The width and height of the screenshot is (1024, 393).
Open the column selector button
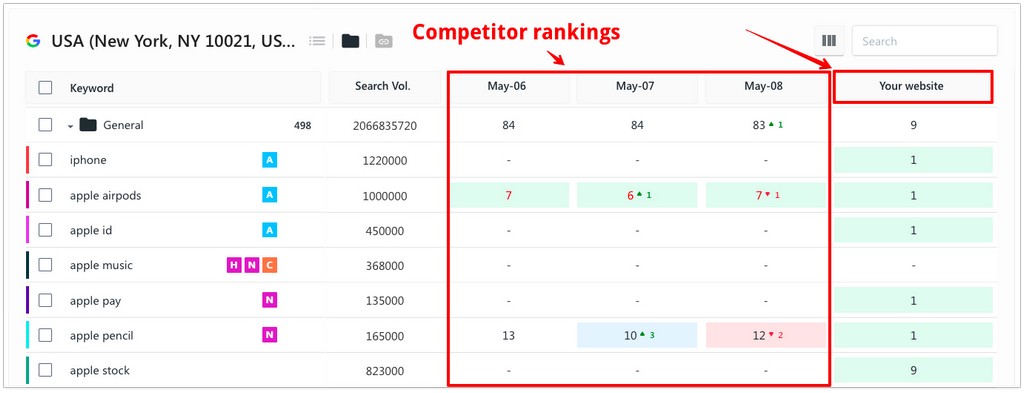pos(829,41)
